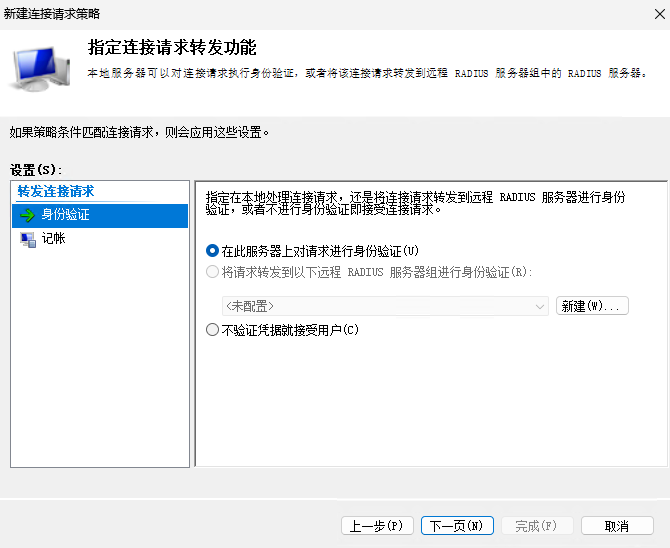Cancel the wizard with 取消
This screenshot has width=670, height=548.
617,526
